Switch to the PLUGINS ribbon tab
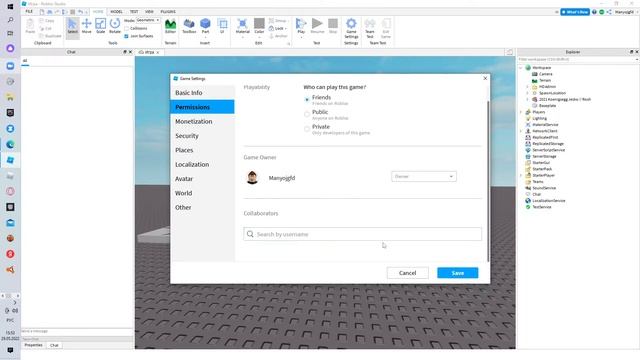 coord(168,12)
